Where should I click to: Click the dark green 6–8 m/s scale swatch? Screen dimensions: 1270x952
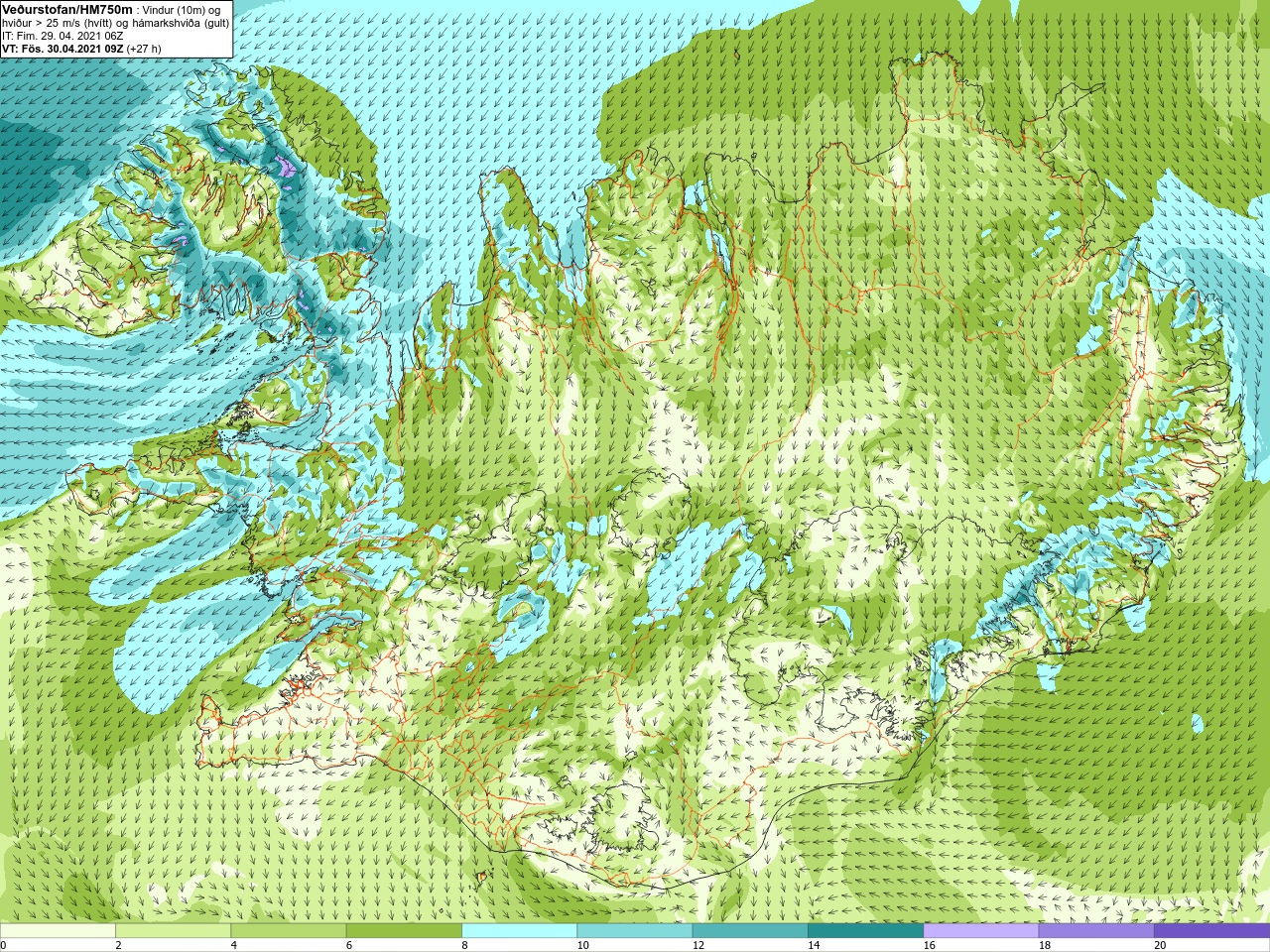(404, 930)
